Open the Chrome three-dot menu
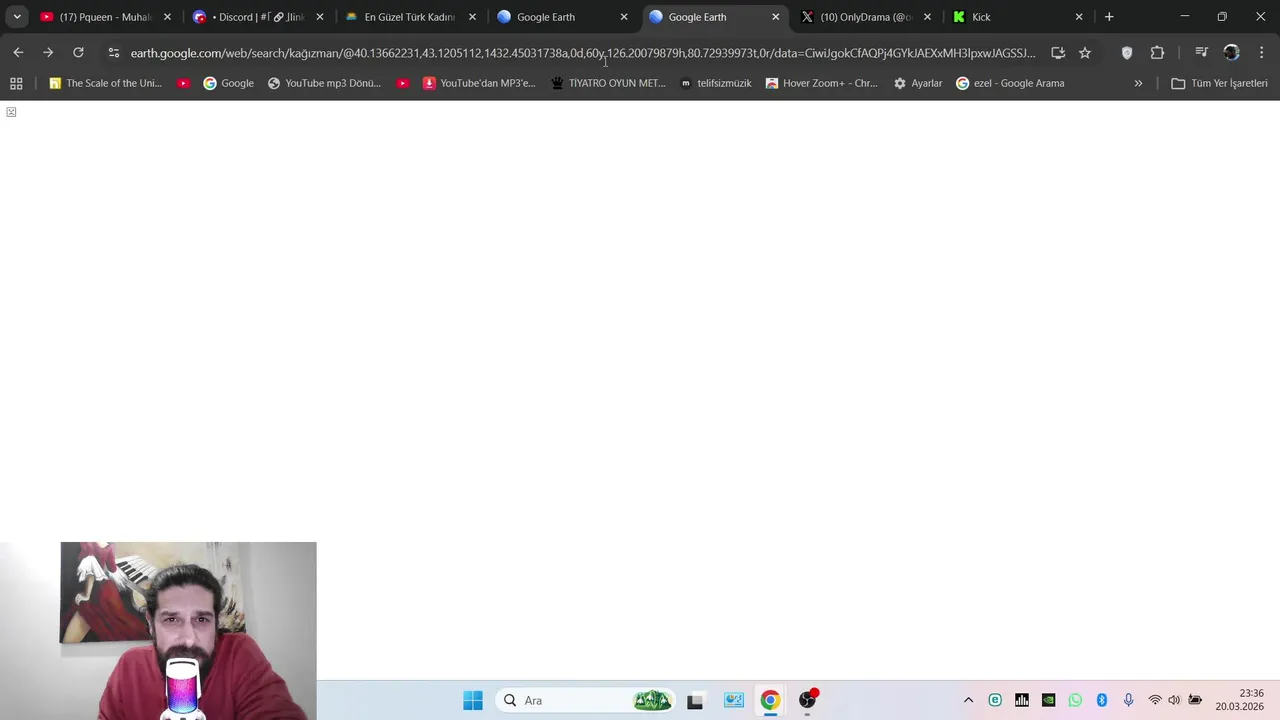The width and height of the screenshot is (1280, 720). (1261, 53)
